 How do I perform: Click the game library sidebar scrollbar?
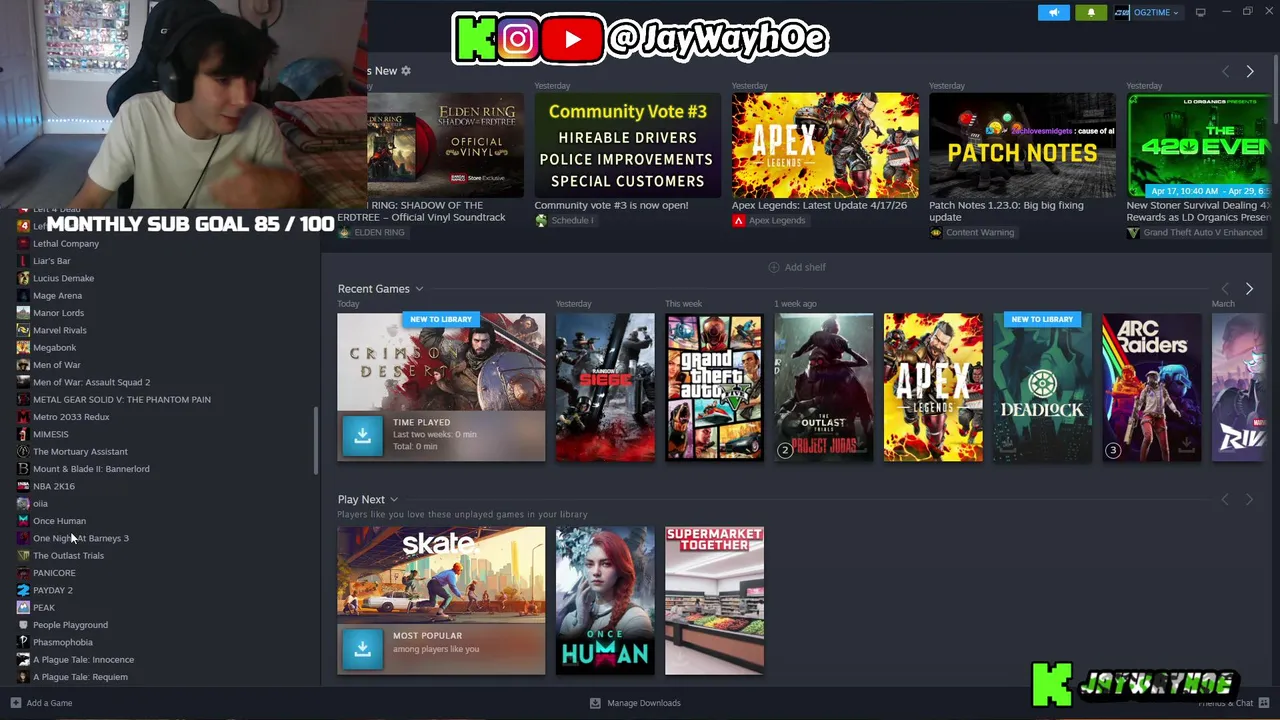(x=316, y=441)
